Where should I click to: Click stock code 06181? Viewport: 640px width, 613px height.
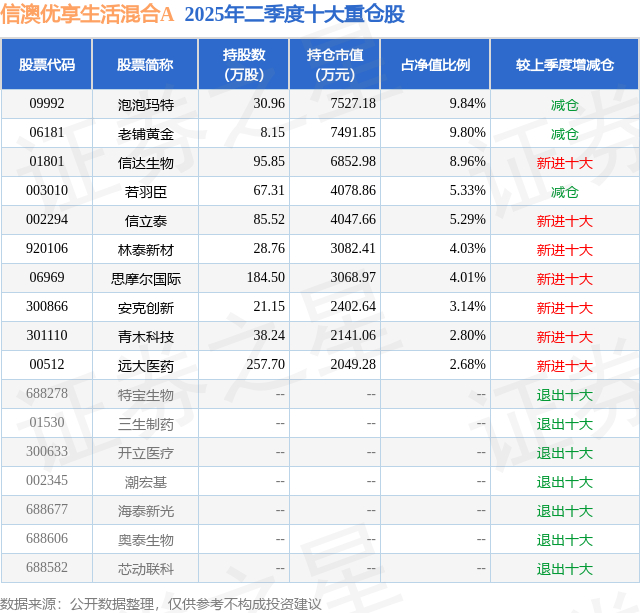[x=47, y=132]
